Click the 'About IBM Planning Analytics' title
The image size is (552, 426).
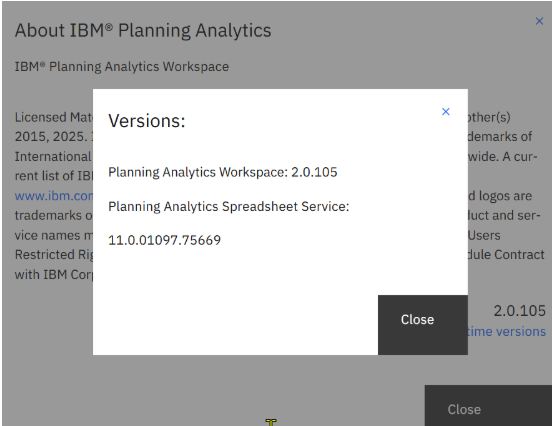tap(143, 30)
